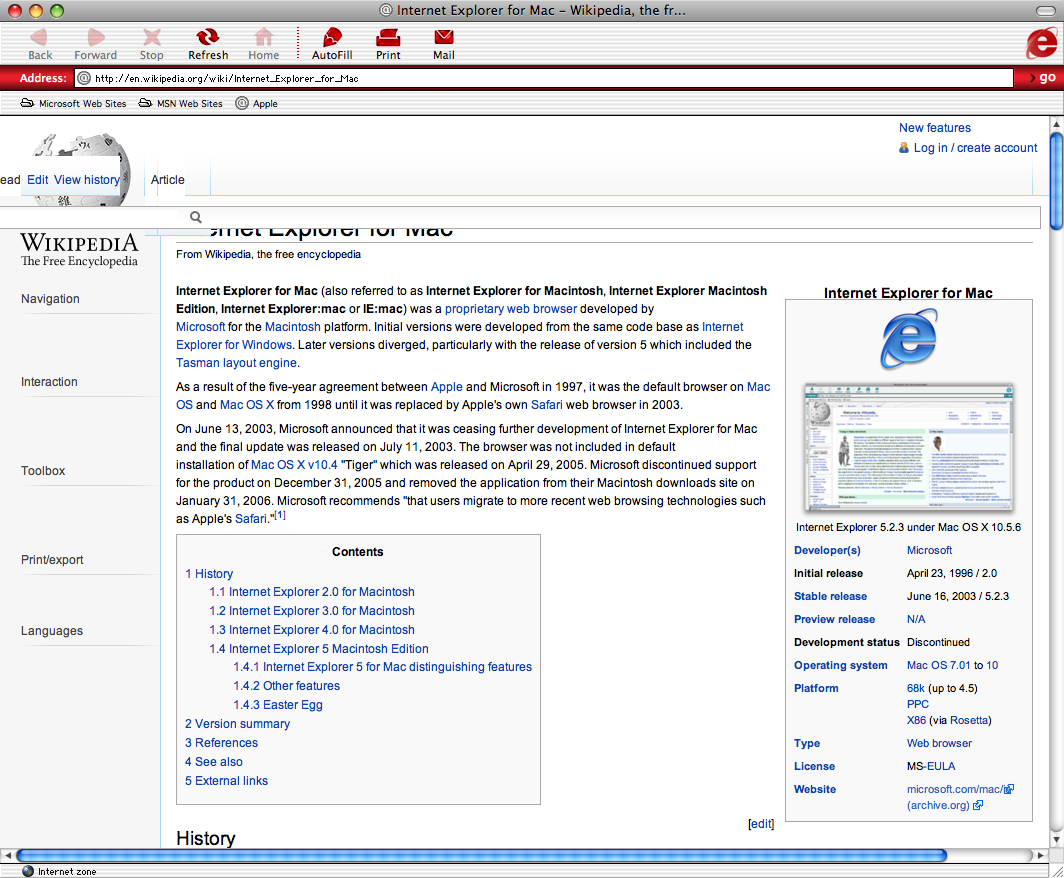The image size is (1064, 878).
Task: Open the Tasman layout engine link
Action: click(236, 363)
